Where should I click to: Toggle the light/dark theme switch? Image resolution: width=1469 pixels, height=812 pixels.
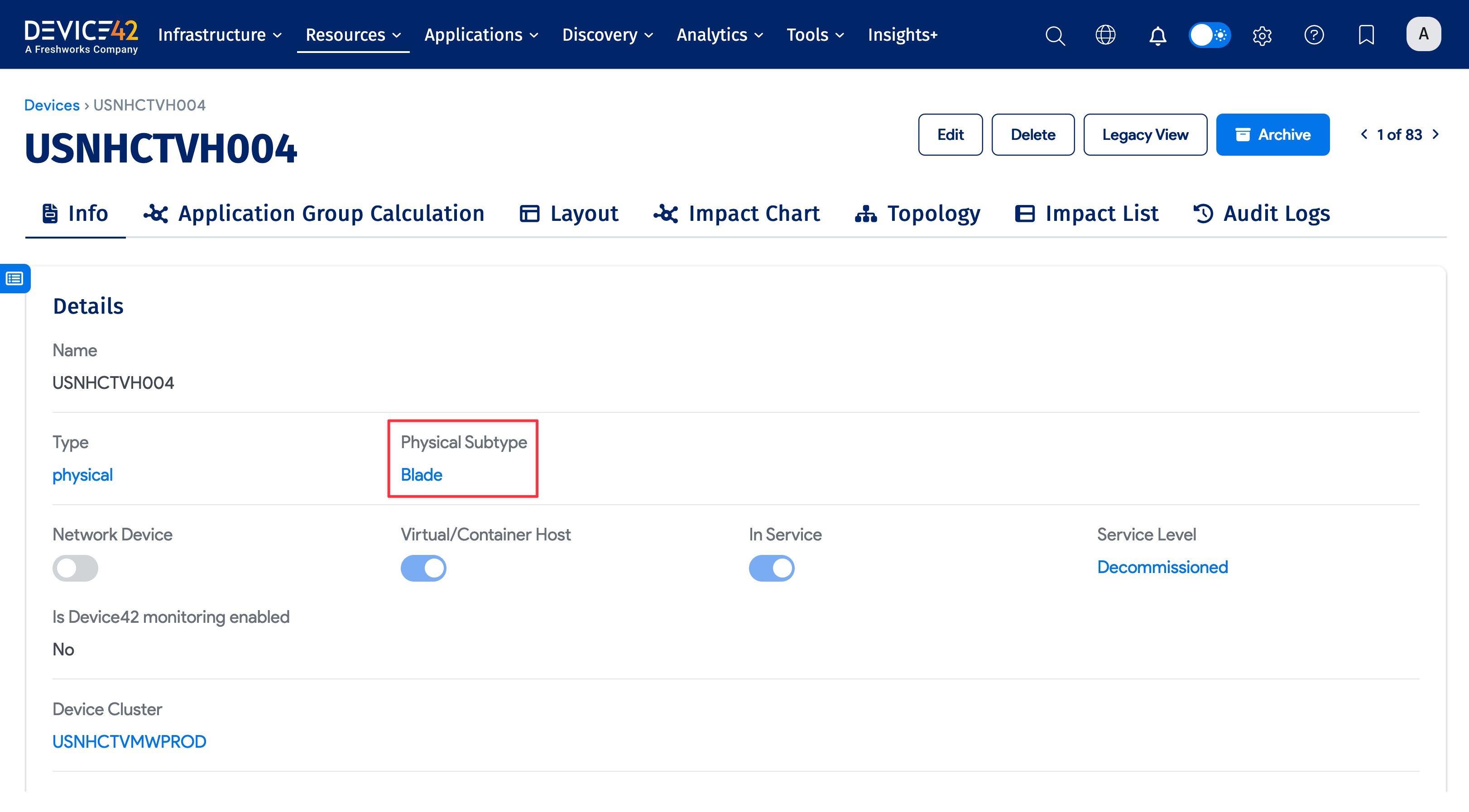click(x=1210, y=35)
